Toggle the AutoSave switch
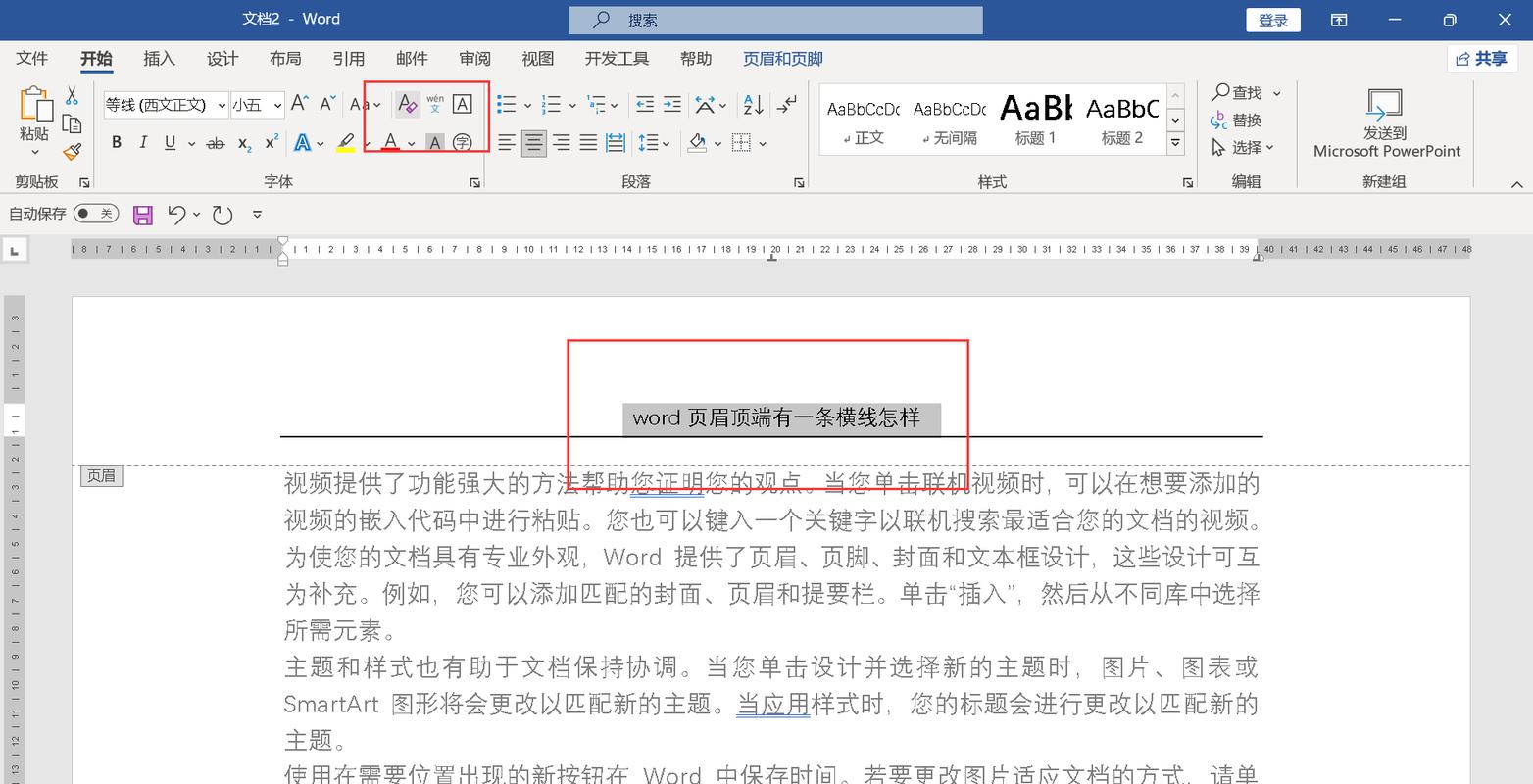Screen dimensions: 1533x784 pos(96,214)
